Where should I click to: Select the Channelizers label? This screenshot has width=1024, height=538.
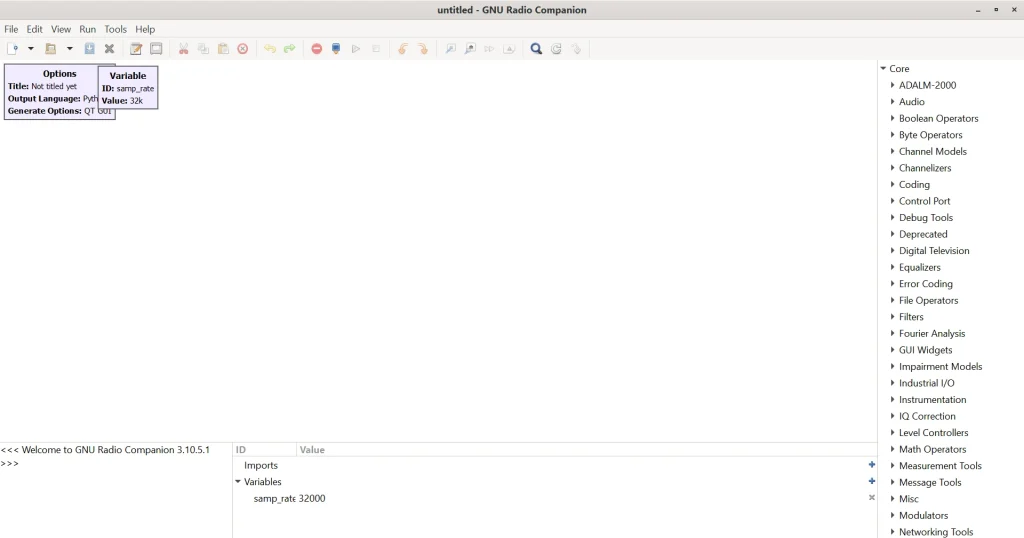(x=925, y=168)
